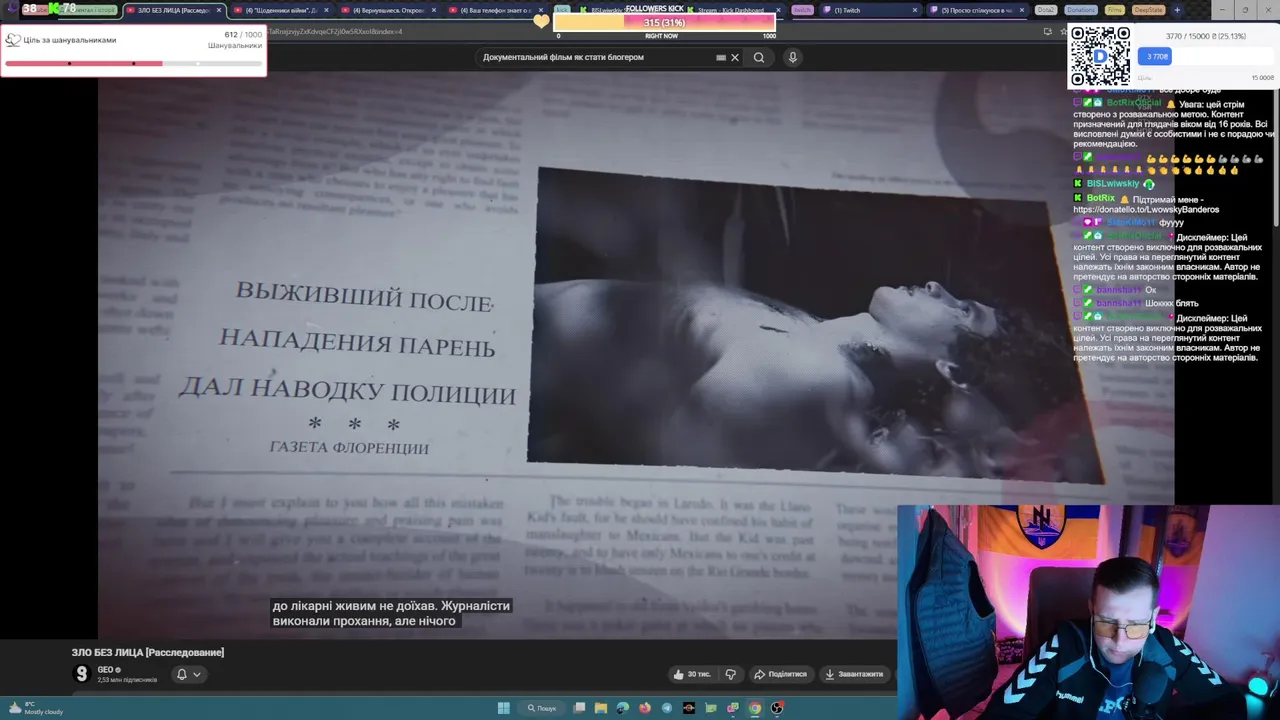Click the donation goal 3 770₴ bar

coord(1208,57)
